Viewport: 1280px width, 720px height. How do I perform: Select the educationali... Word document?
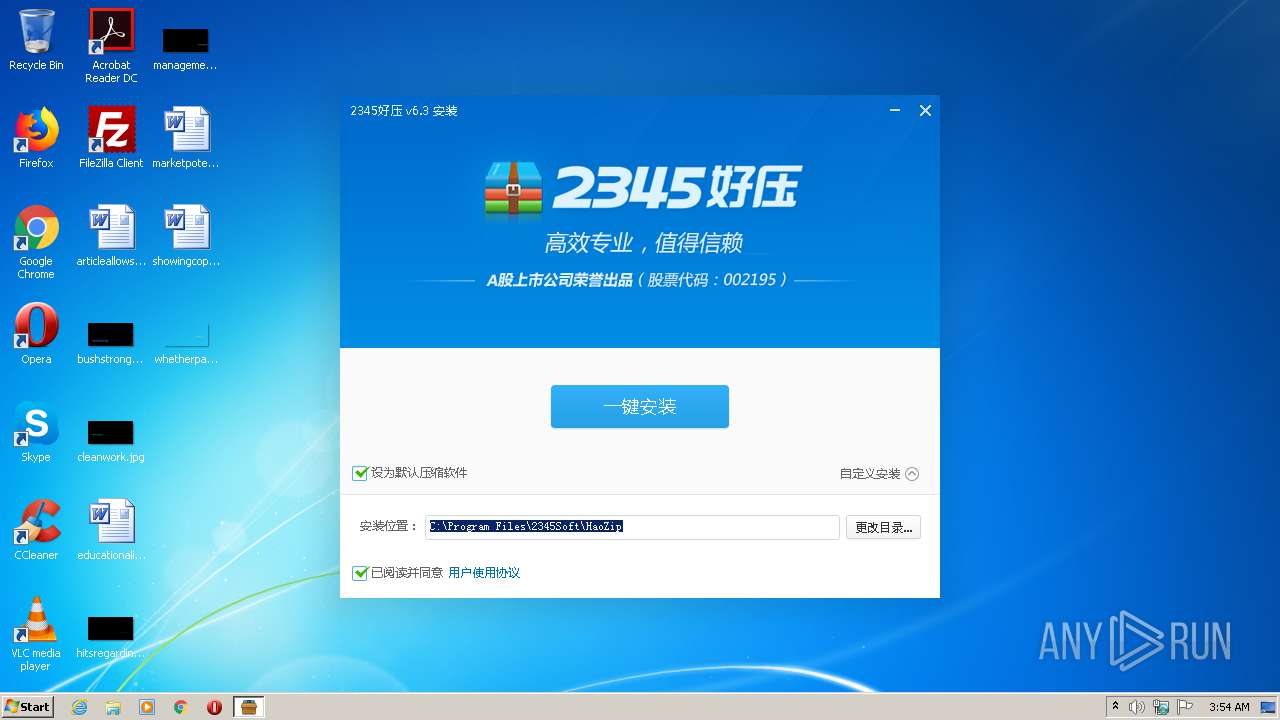[111, 530]
